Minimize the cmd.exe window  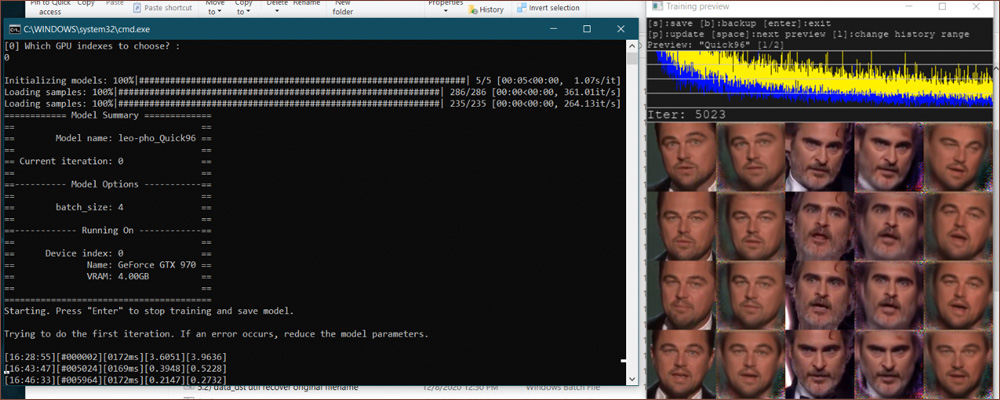pos(554,29)
